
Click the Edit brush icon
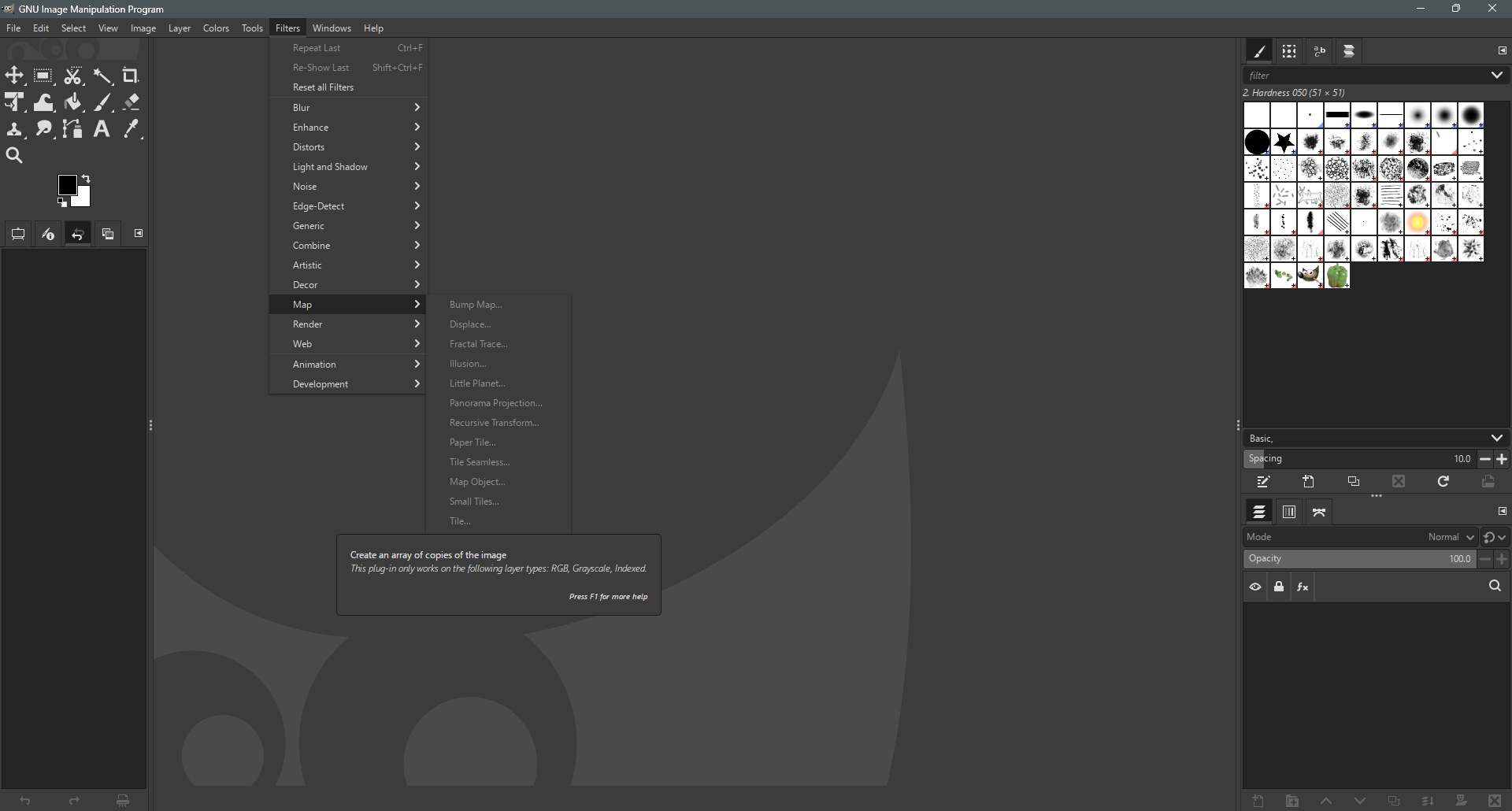1264,482
